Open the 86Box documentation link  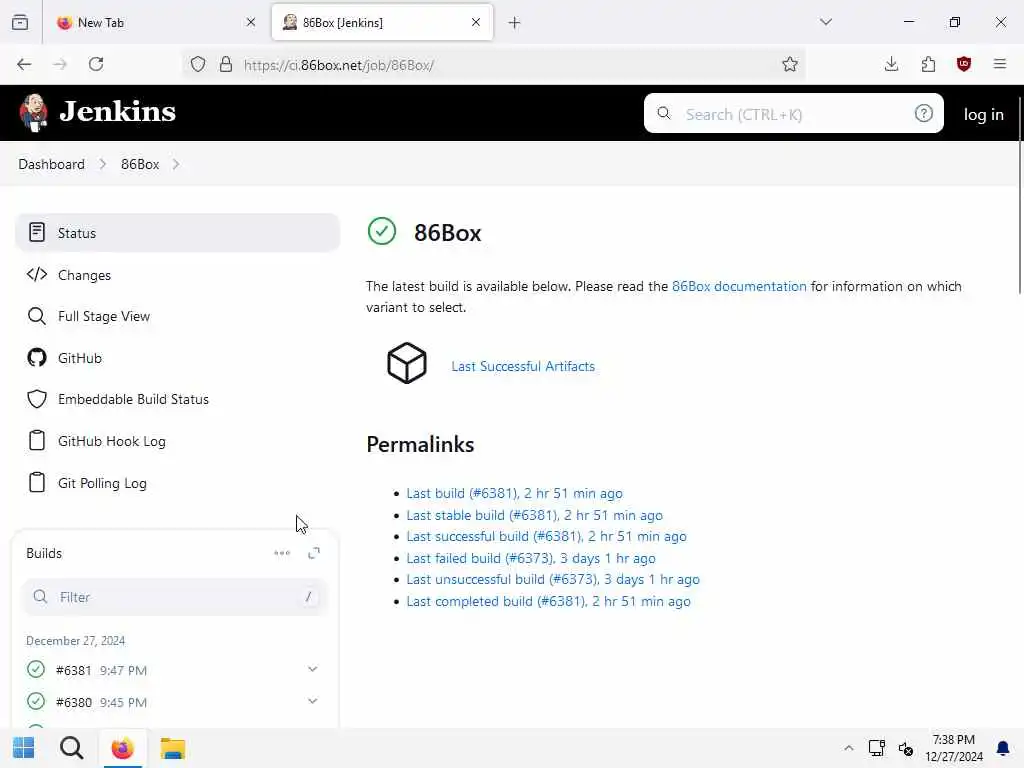[739, 286]
